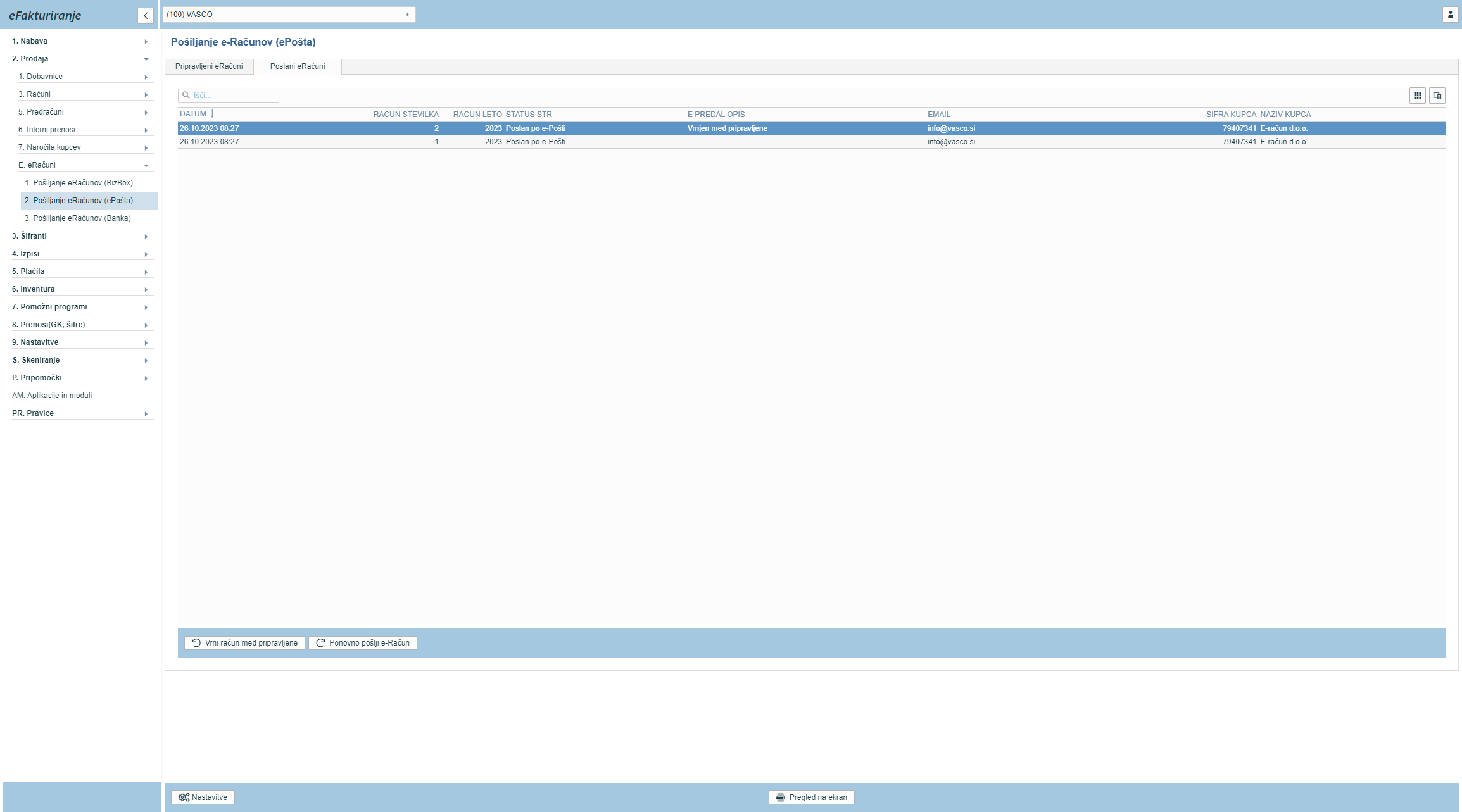Open the grid column chooser icon
Image resolution: width=1462 pixels, height=812 pixels.
pos(1418,96)
